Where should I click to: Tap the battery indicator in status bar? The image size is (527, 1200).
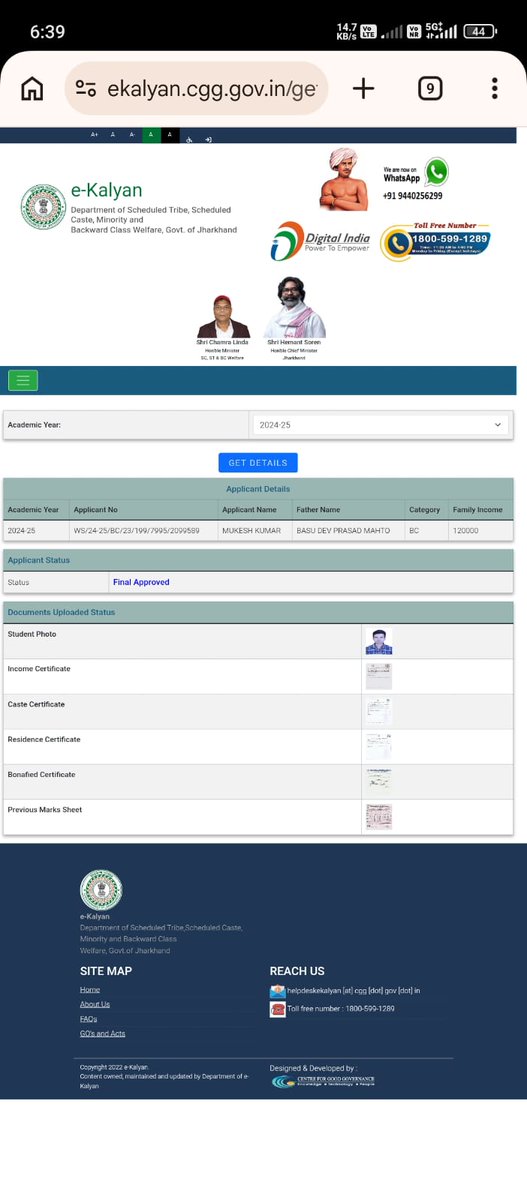[481, 31]
